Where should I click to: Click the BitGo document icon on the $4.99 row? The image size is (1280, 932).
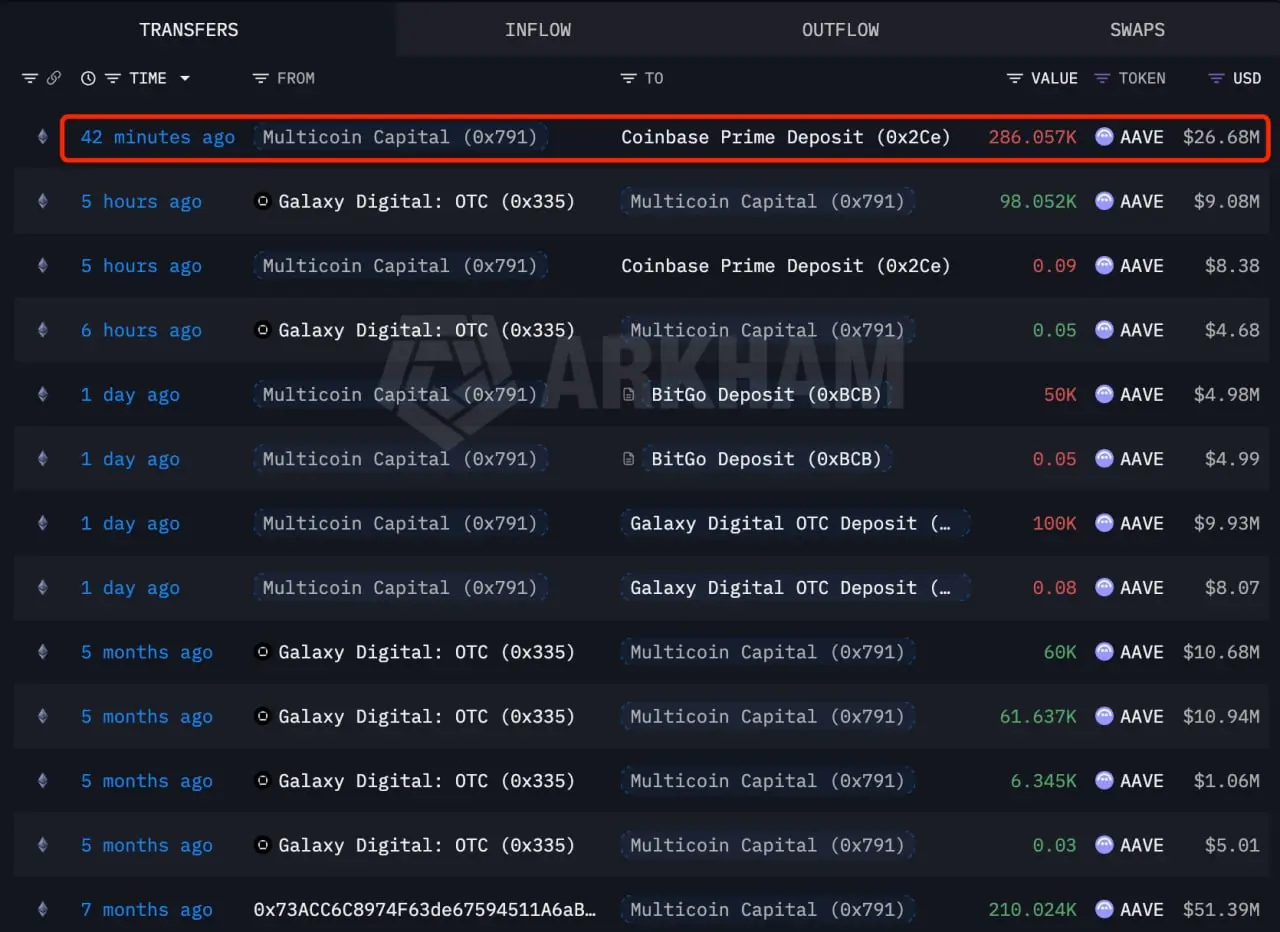[x=629, y=459]
